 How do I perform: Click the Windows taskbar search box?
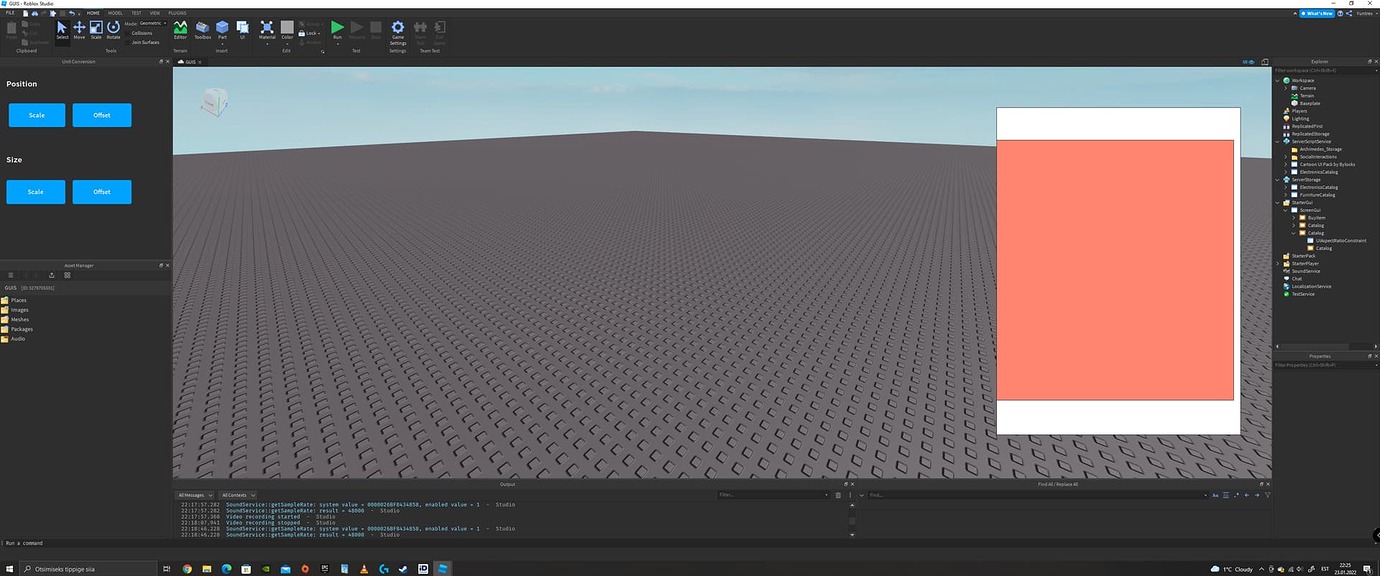click(89, 568)
